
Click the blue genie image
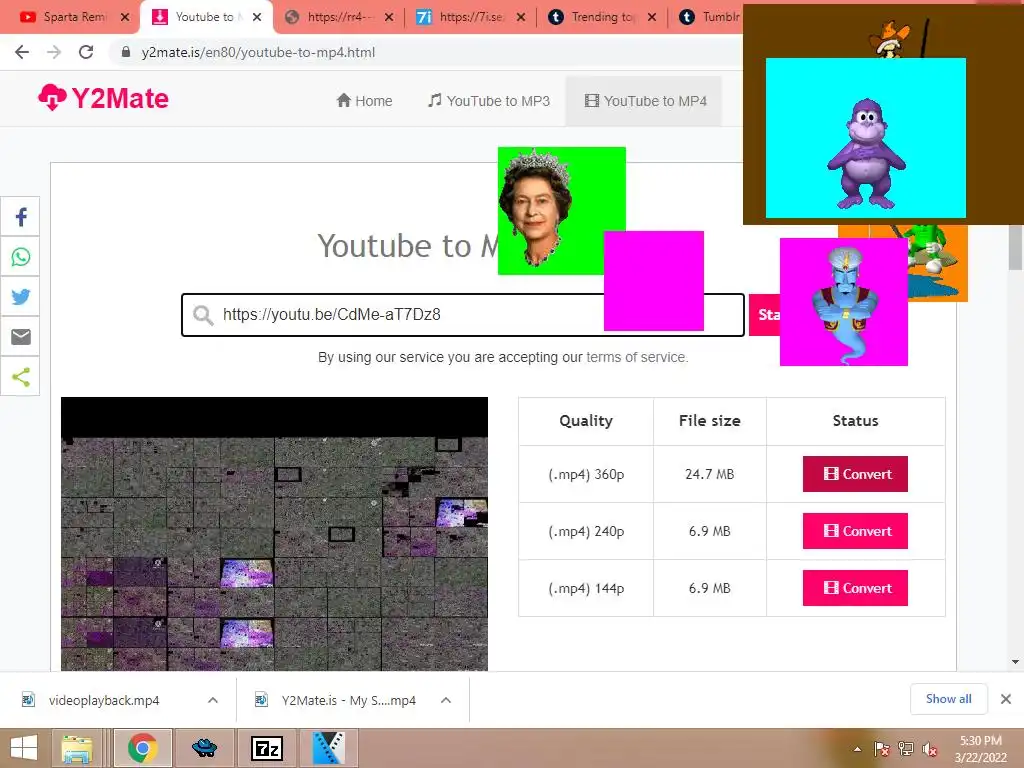tap(844, 302)
